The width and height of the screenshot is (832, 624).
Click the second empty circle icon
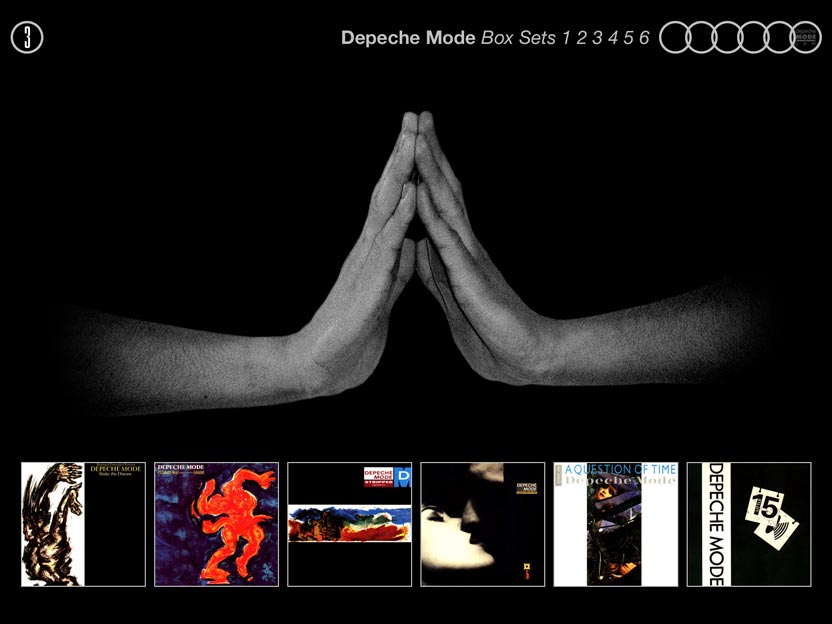701,37
